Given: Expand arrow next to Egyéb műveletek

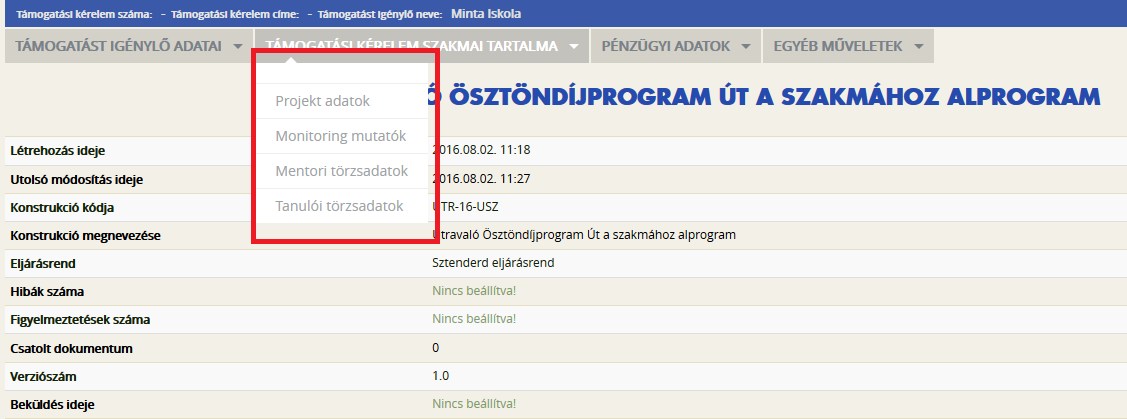Looking at the screenshot, I should 919,47.
